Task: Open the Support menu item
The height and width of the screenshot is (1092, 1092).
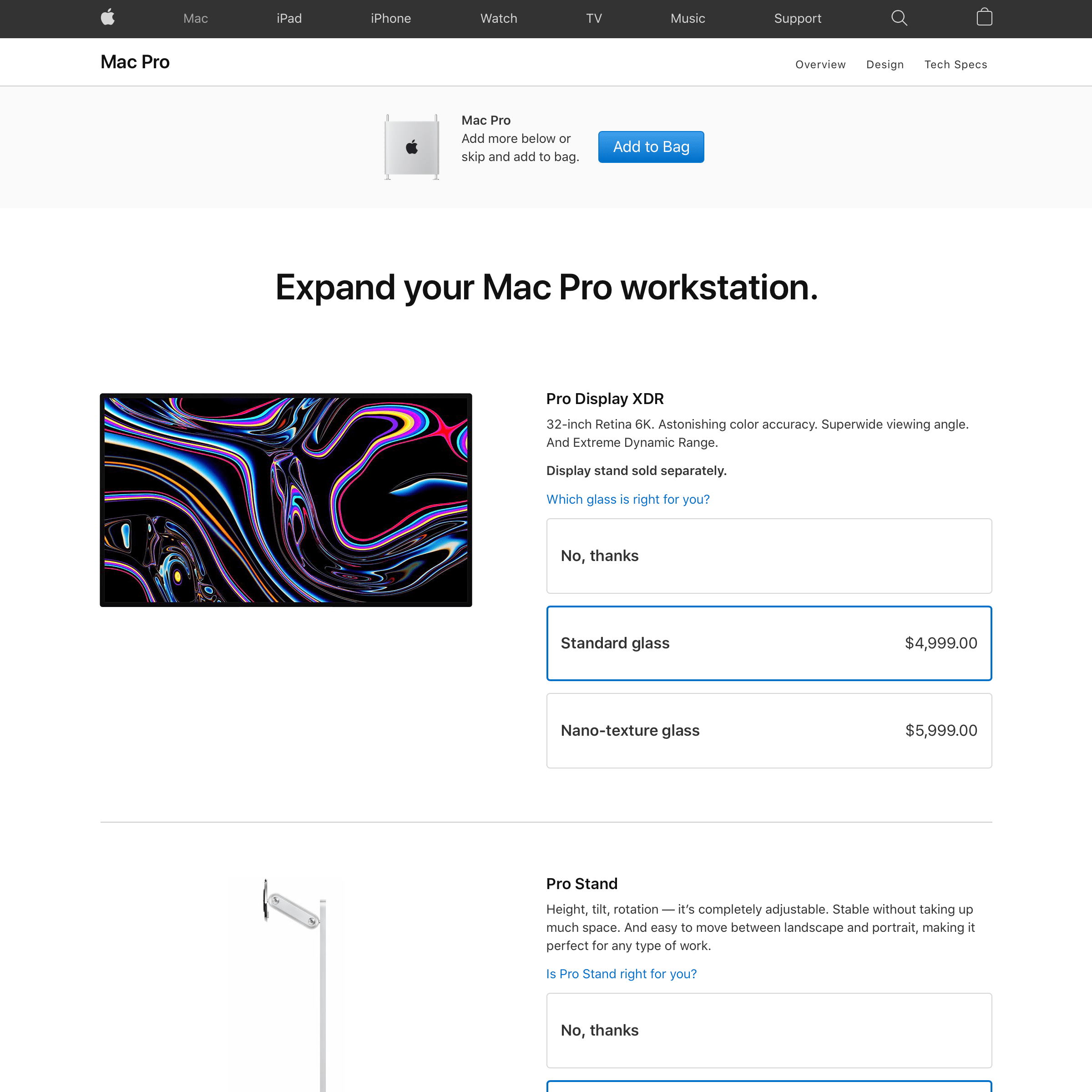Action: pyautogui.click(x=798, y=19)
